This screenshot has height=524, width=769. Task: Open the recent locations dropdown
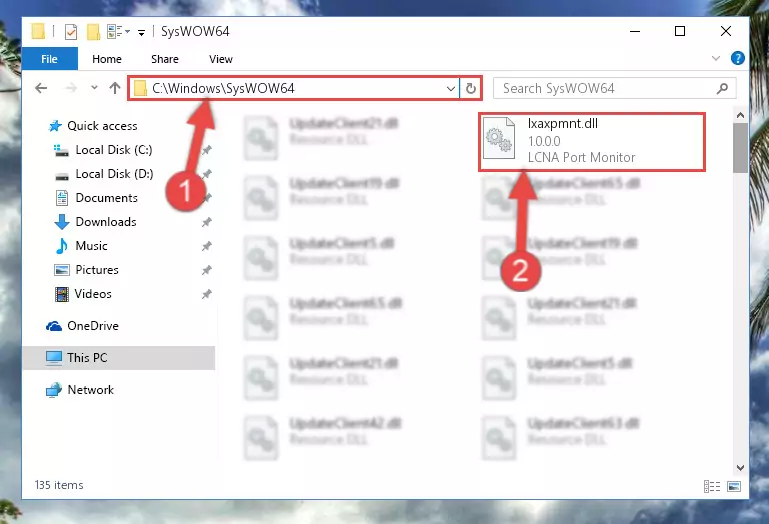coord(94,88)
